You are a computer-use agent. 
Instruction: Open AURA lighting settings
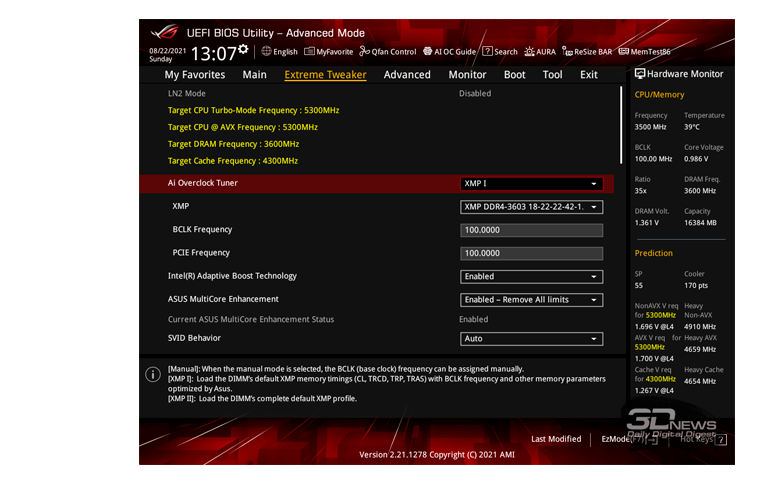[x=540, y=52]
